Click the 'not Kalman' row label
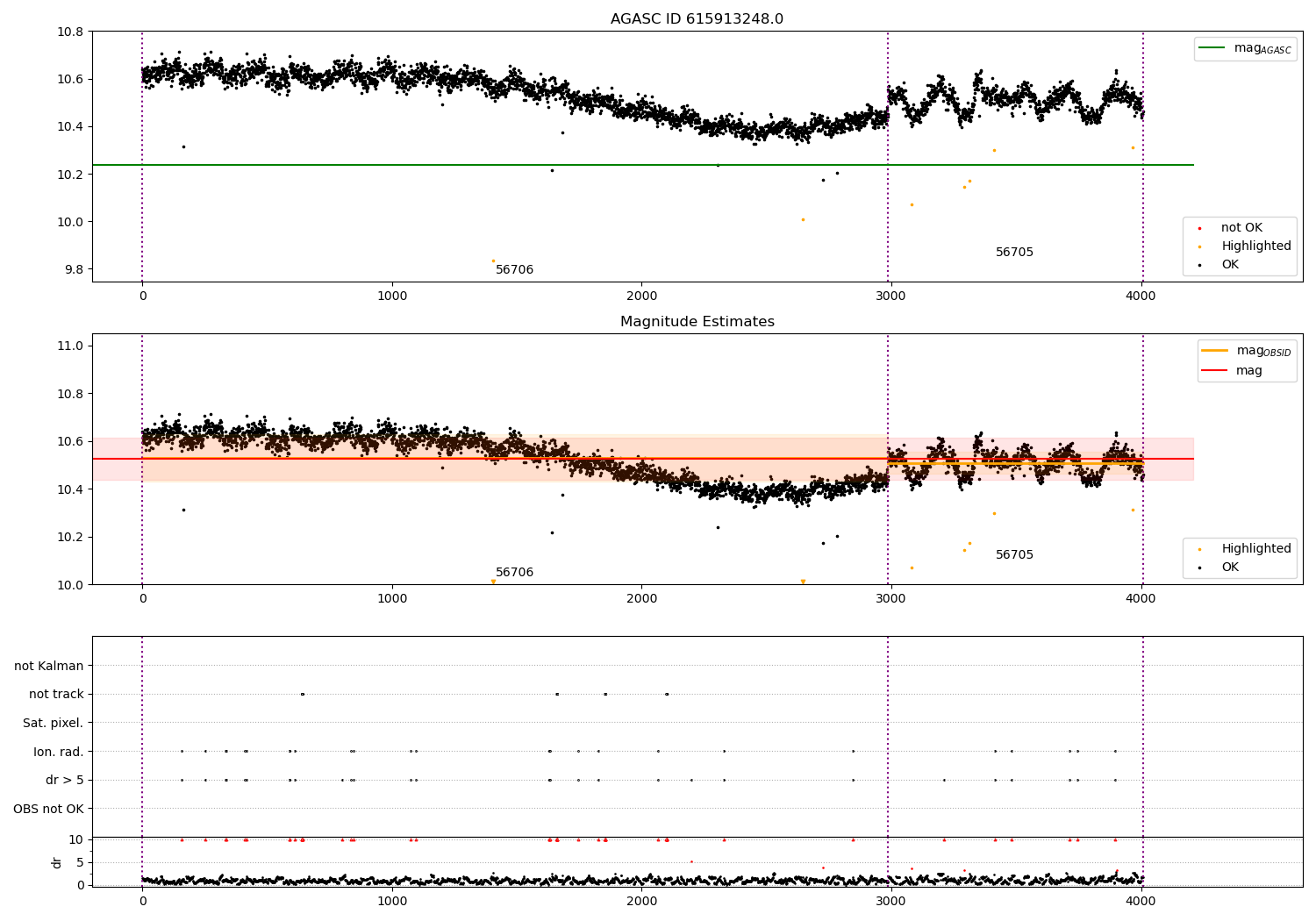 pyautogui.click(x=49, y=666)
